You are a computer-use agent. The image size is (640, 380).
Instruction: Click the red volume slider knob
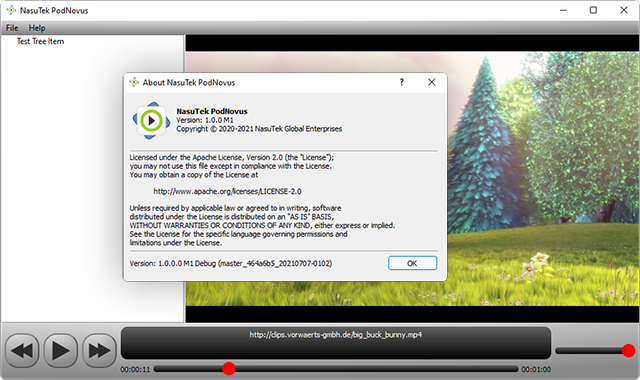(628, 350)
